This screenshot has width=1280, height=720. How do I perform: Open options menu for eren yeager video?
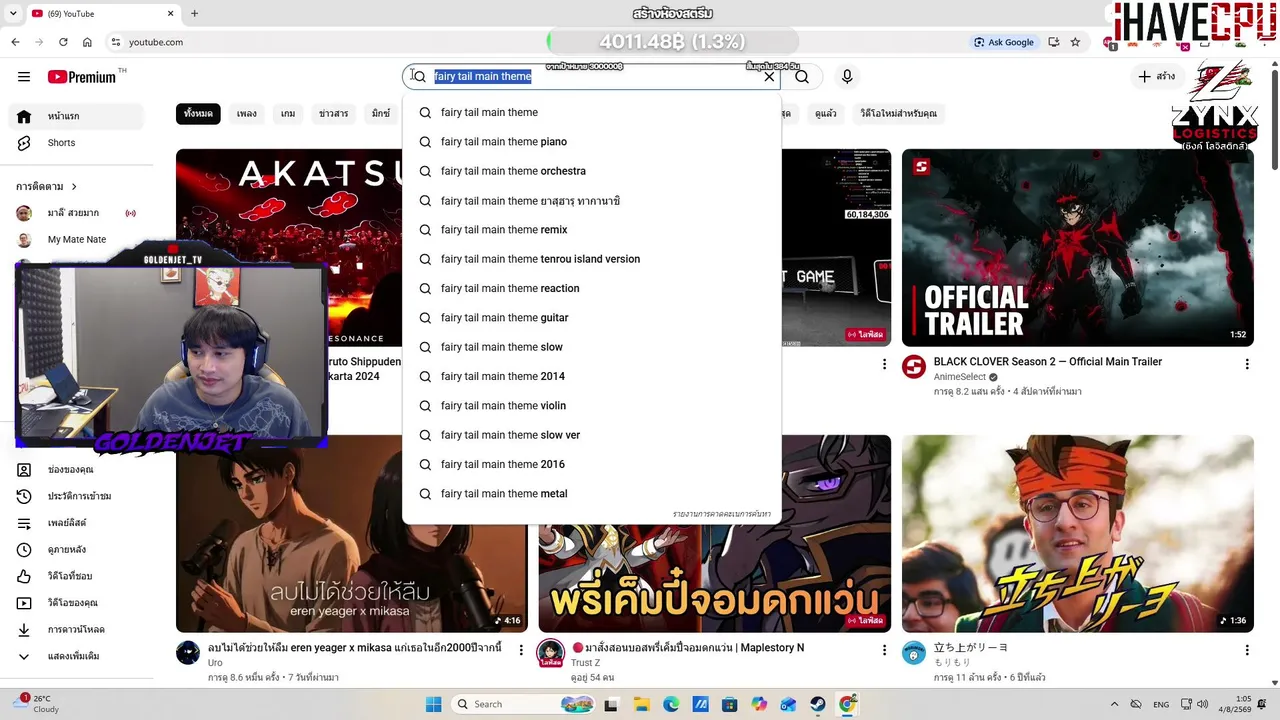coord(521,650)
